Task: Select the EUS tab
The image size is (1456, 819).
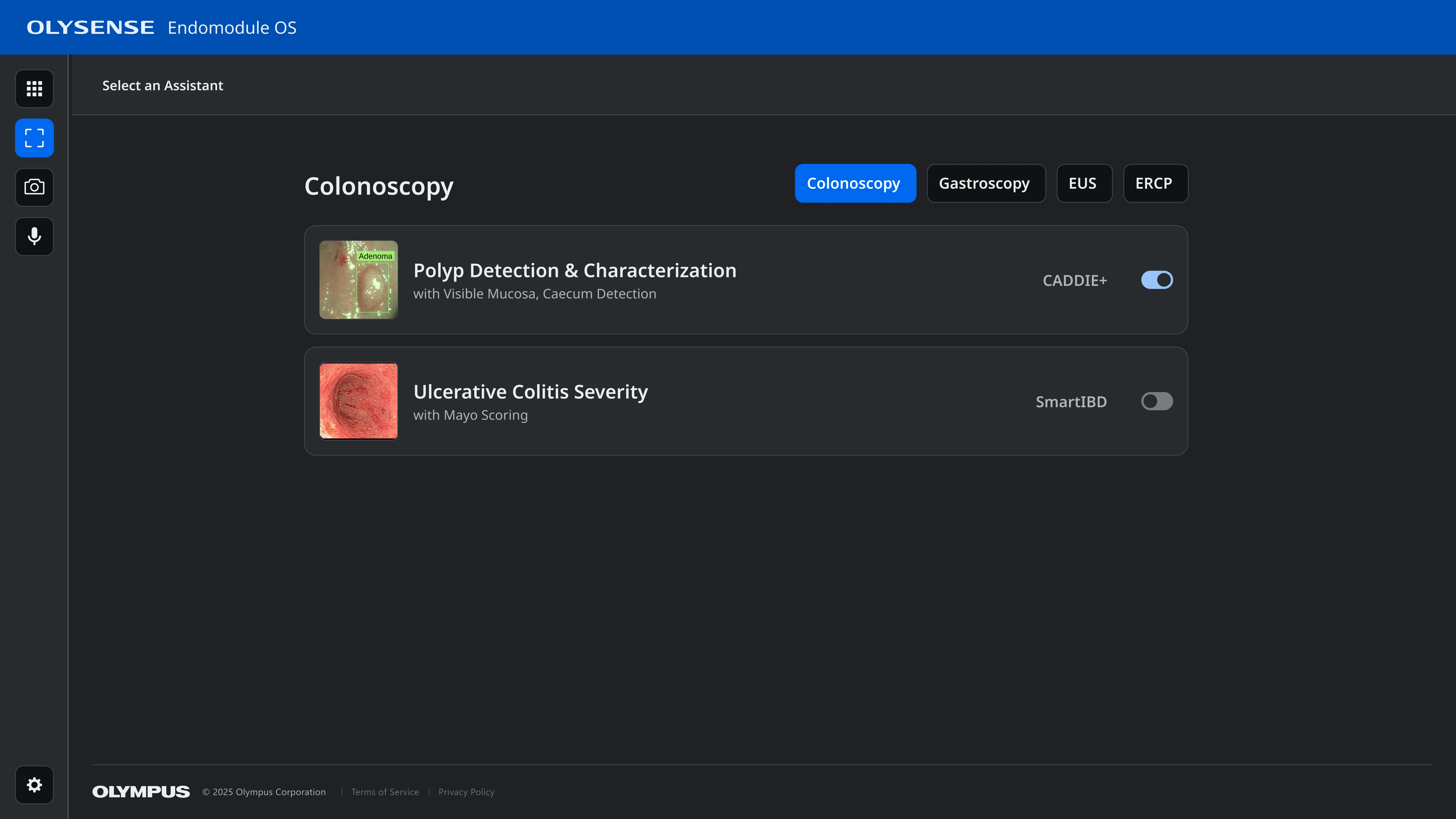Action: coord(1083,183)
